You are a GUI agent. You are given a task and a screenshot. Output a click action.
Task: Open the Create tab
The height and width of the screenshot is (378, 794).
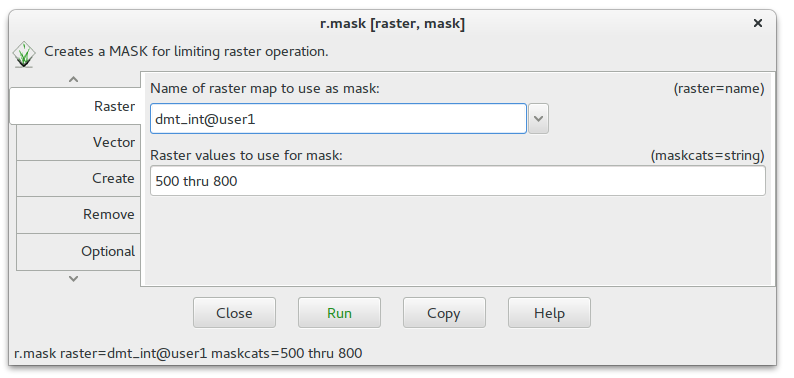[78, 178]
